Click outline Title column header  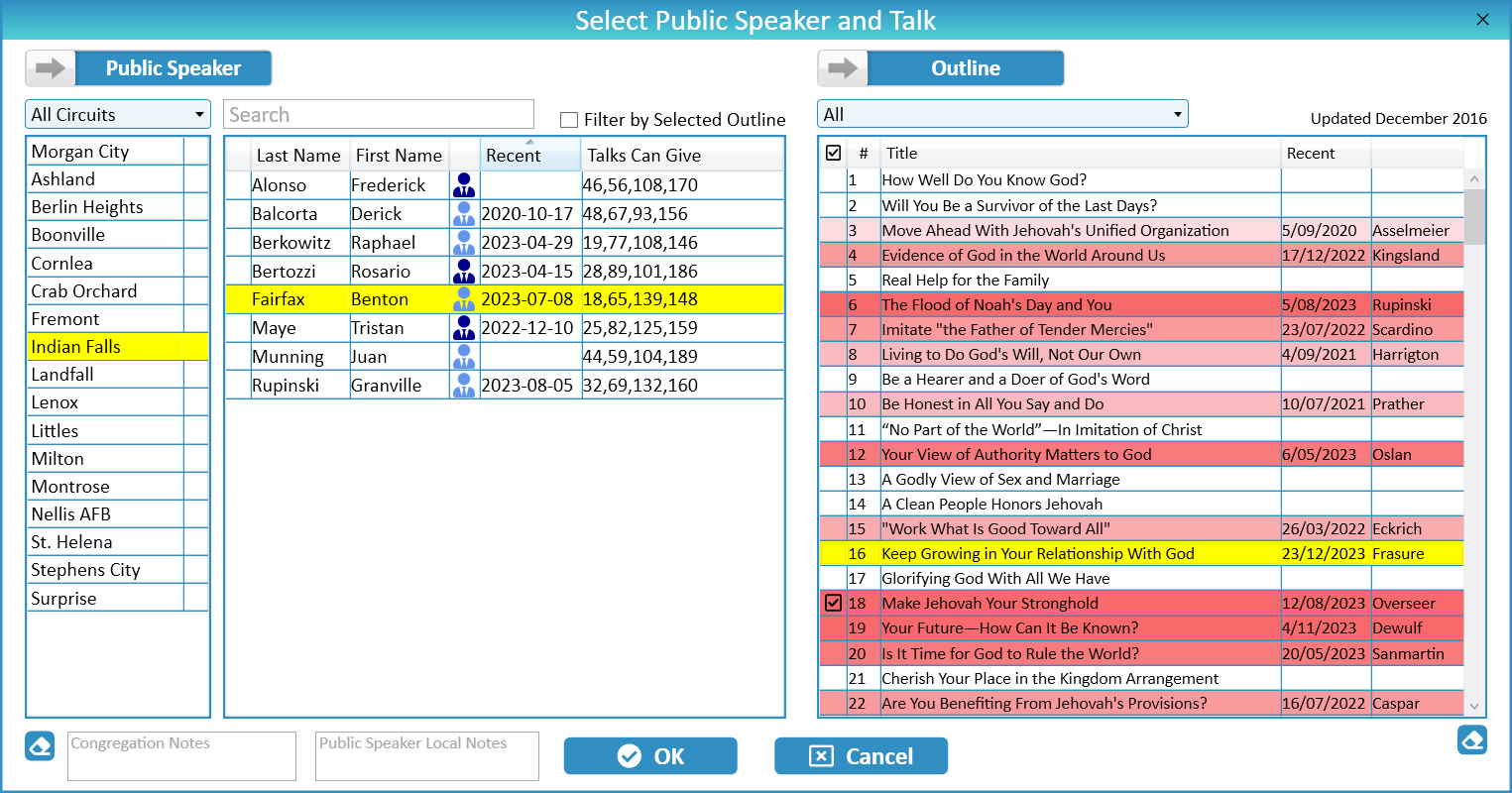tap(1081, 154)
